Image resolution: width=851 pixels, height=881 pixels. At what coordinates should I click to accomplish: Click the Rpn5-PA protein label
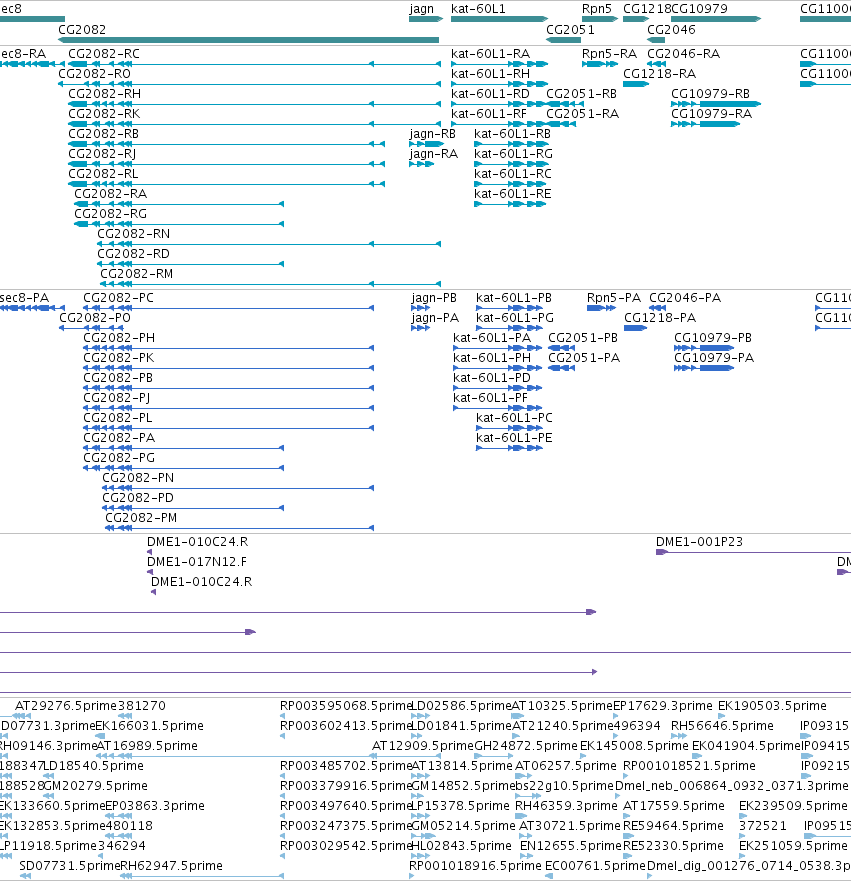614,298
